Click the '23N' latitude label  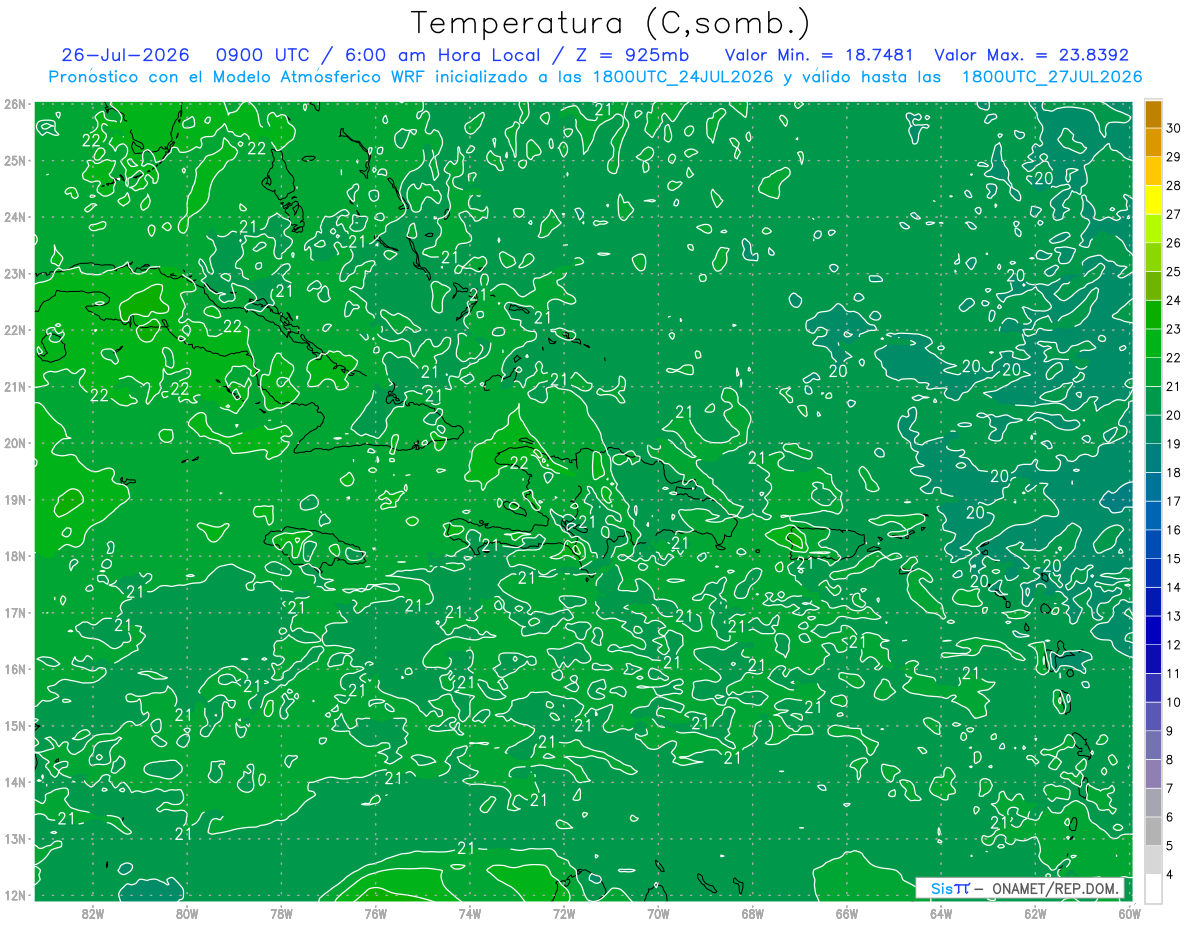(x=15, y=273)
